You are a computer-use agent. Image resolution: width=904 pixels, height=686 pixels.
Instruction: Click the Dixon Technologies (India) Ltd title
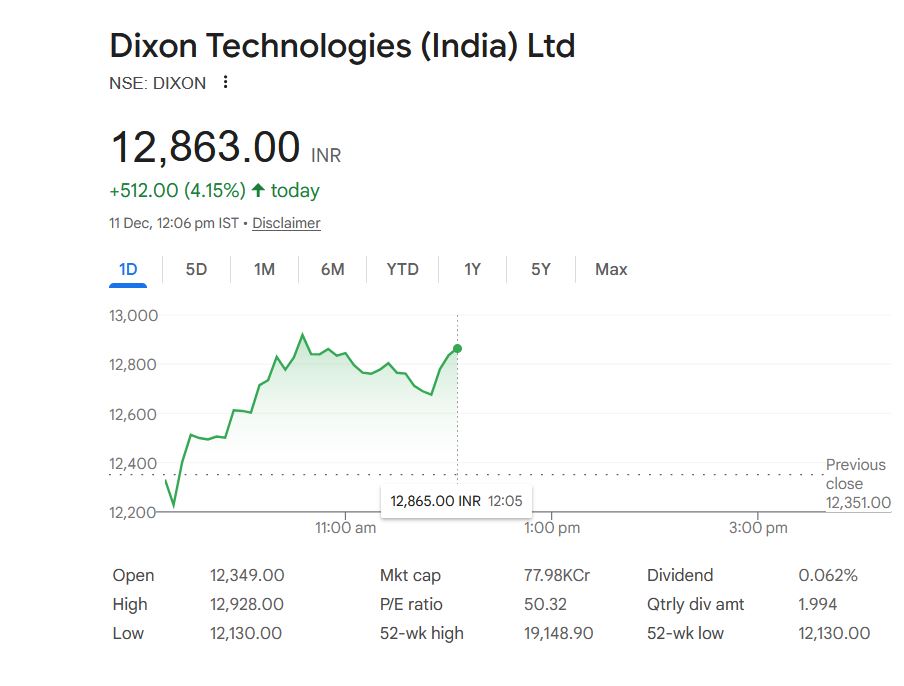342,46
